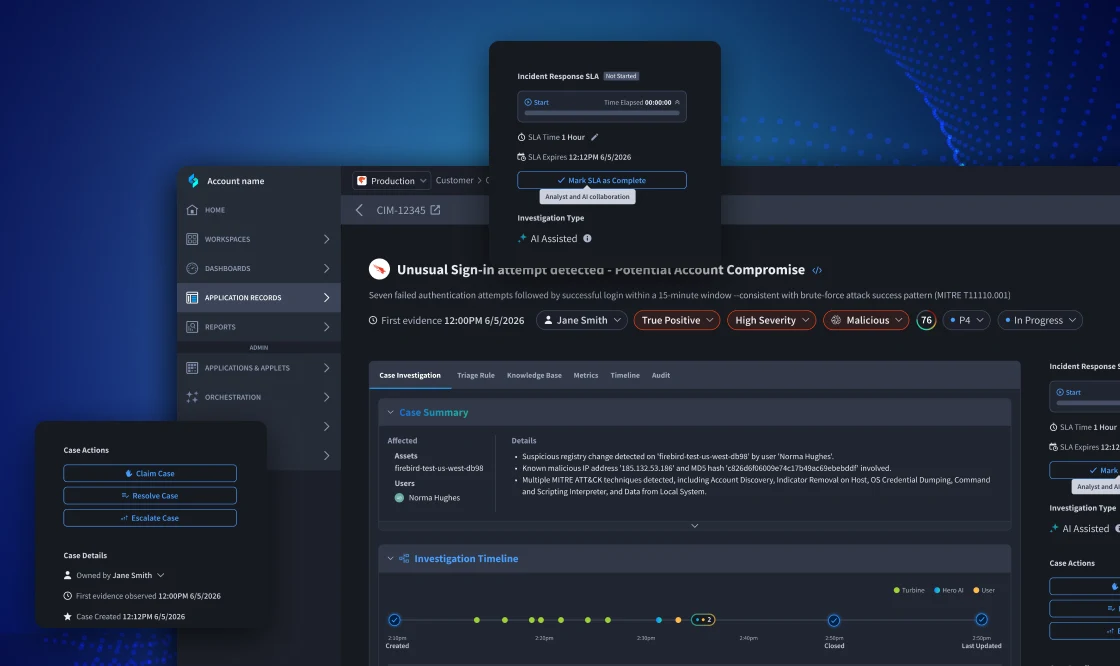
Task: Click the red alert source icon by title
Action: click(x=379, y=269)
